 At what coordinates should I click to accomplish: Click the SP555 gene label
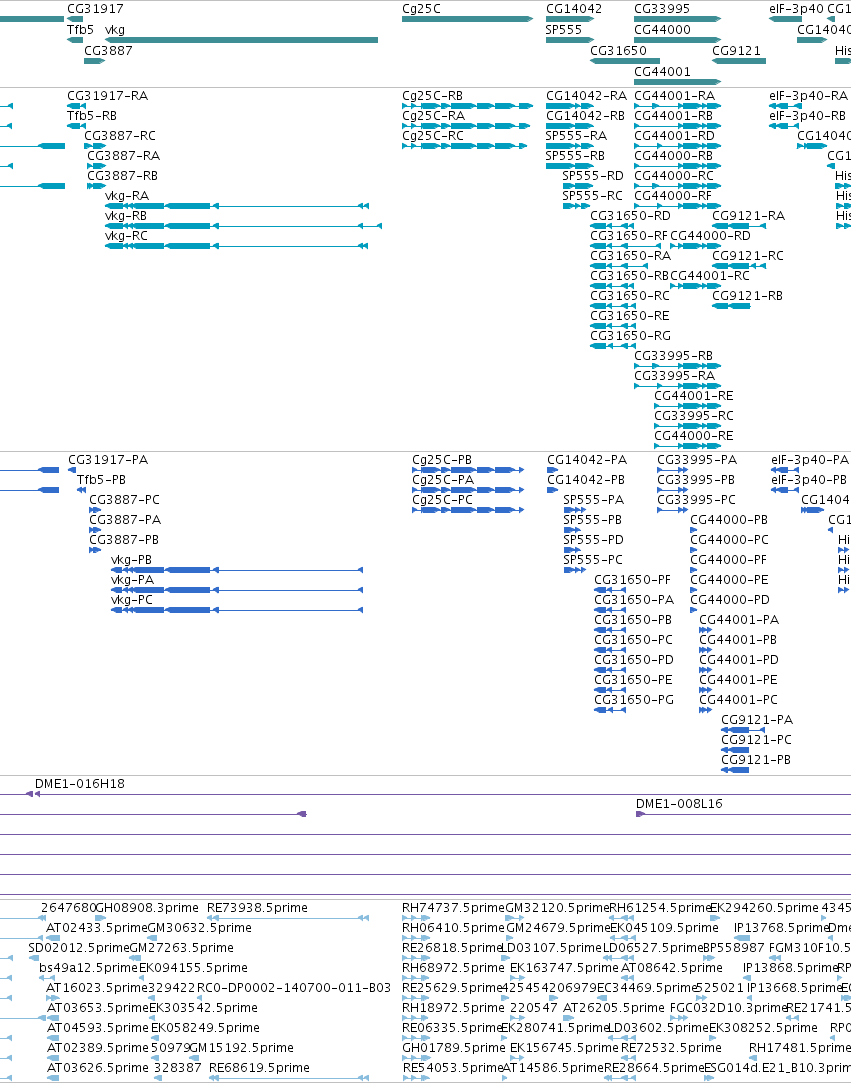(x=564, y=30)
